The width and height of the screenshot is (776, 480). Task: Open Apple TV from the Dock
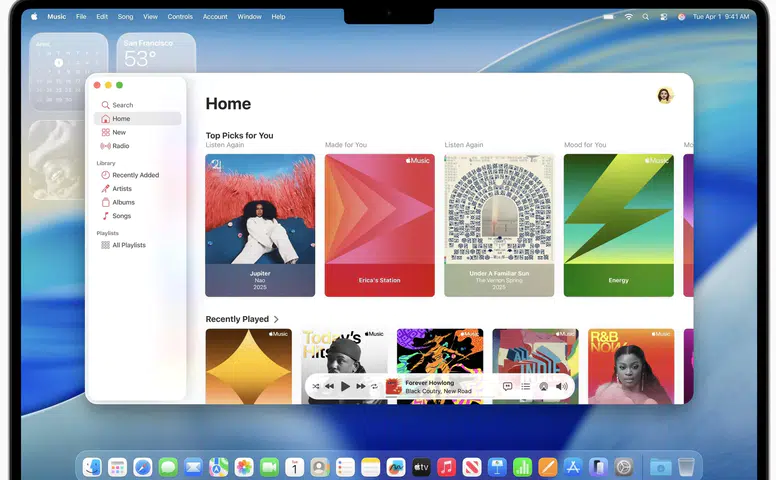(421, 467)
